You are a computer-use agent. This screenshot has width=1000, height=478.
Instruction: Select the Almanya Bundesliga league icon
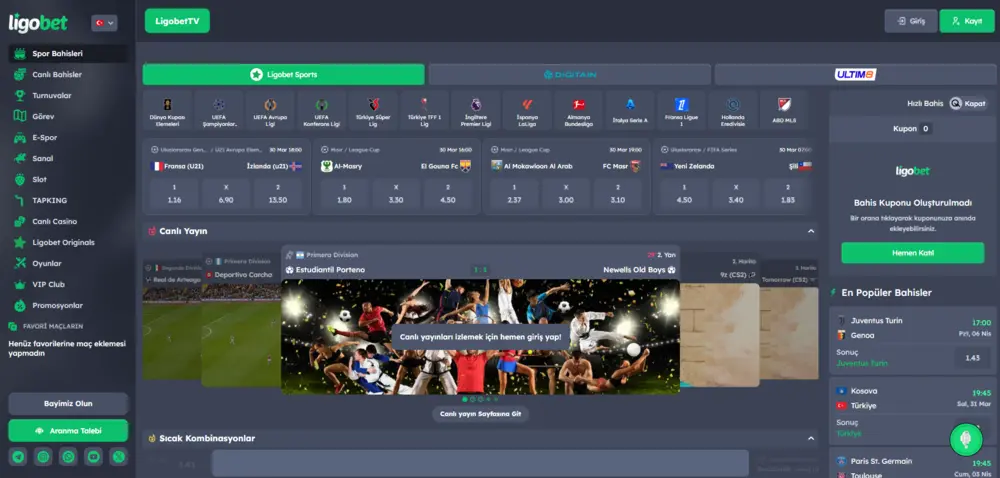point(578,111)
